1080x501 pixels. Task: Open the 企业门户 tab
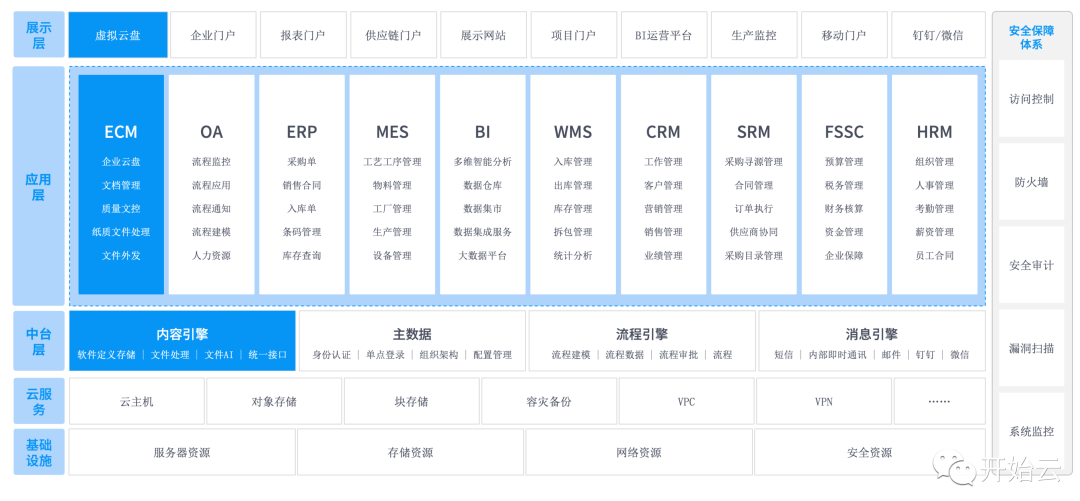[x=212, y=35]
